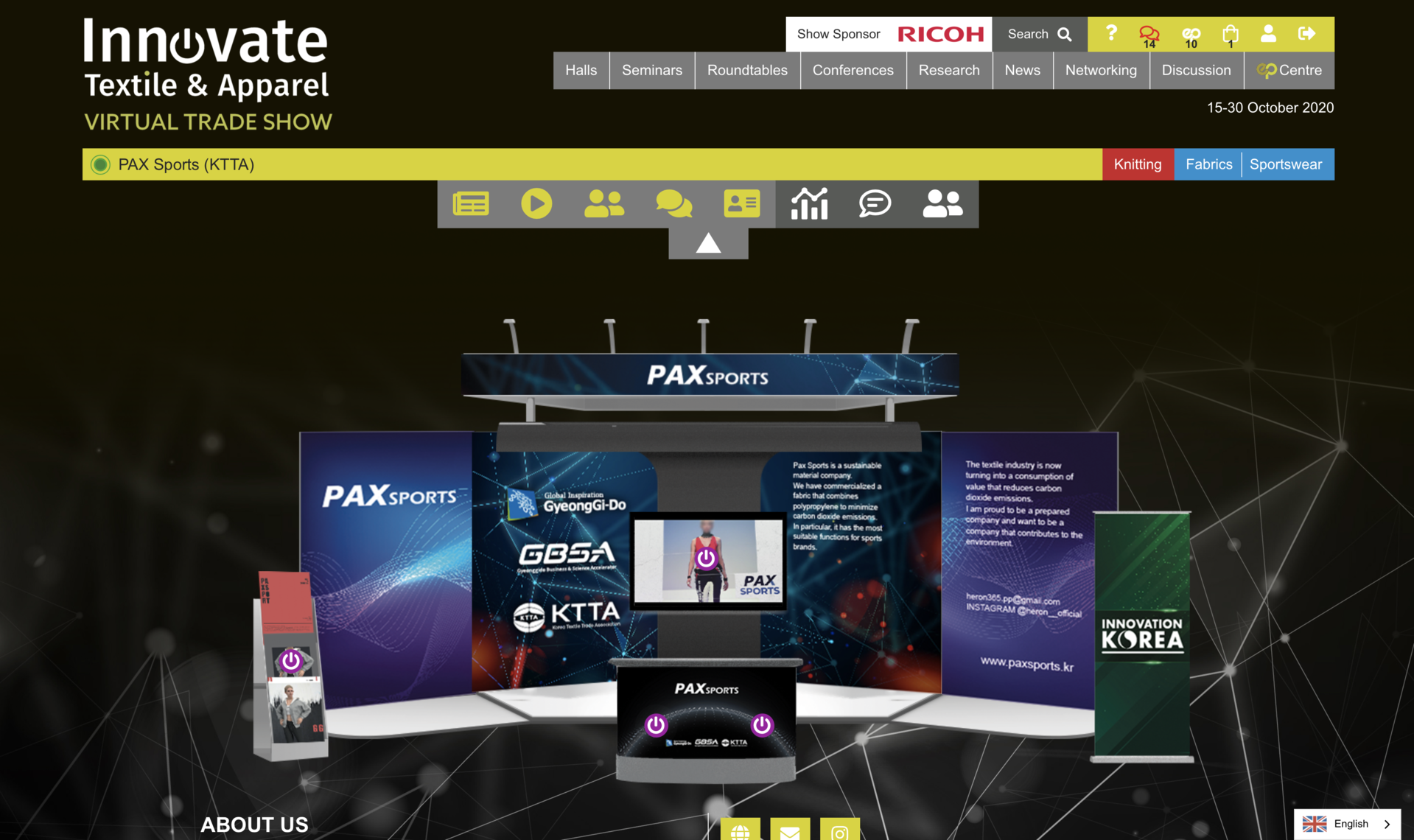Click the RICOH show sponsor logo
Screen dimensions: 1414x840
point(940,35)
